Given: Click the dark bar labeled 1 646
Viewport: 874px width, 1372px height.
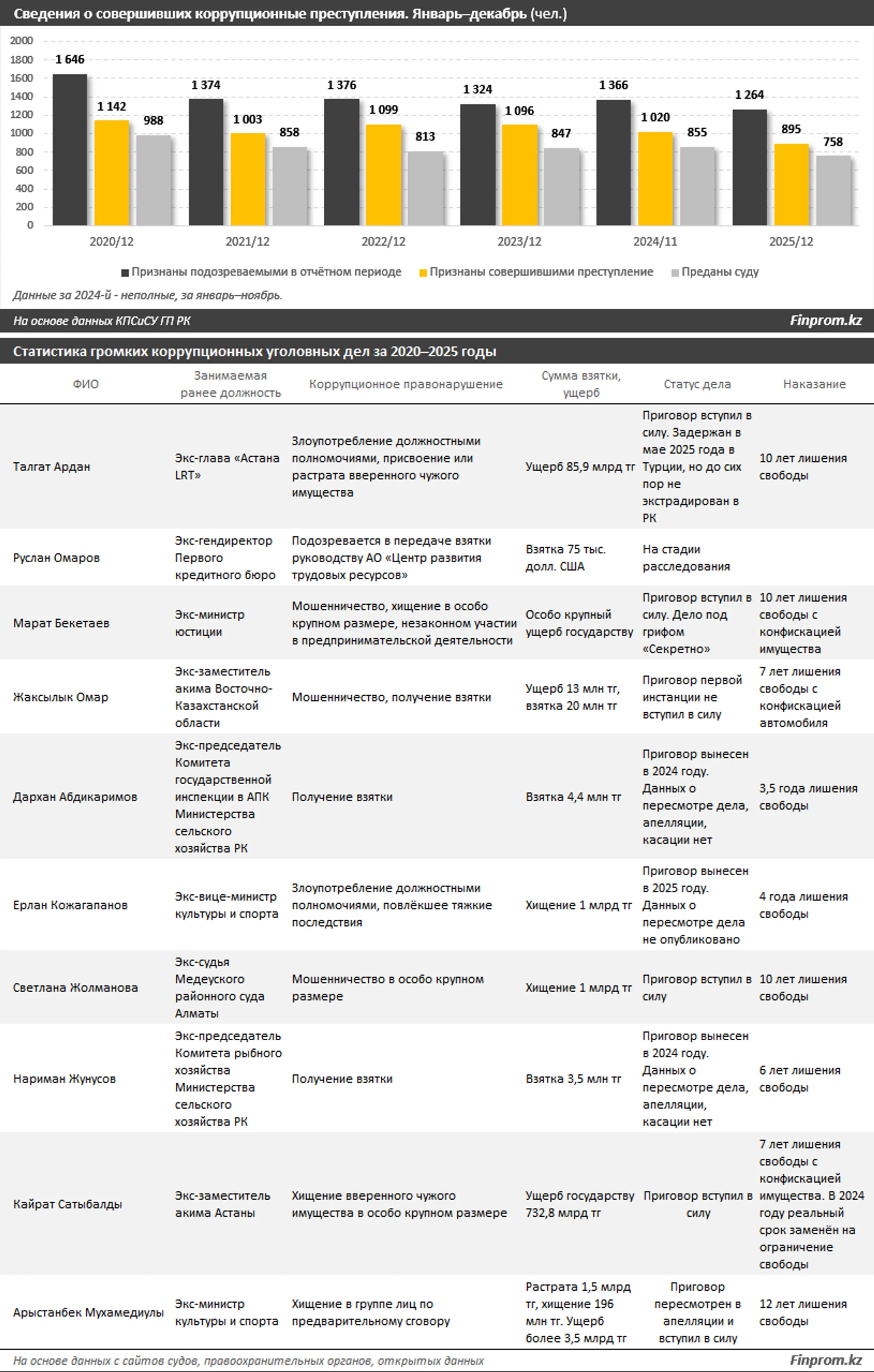Looking at the screenshot, I should 70,150.
